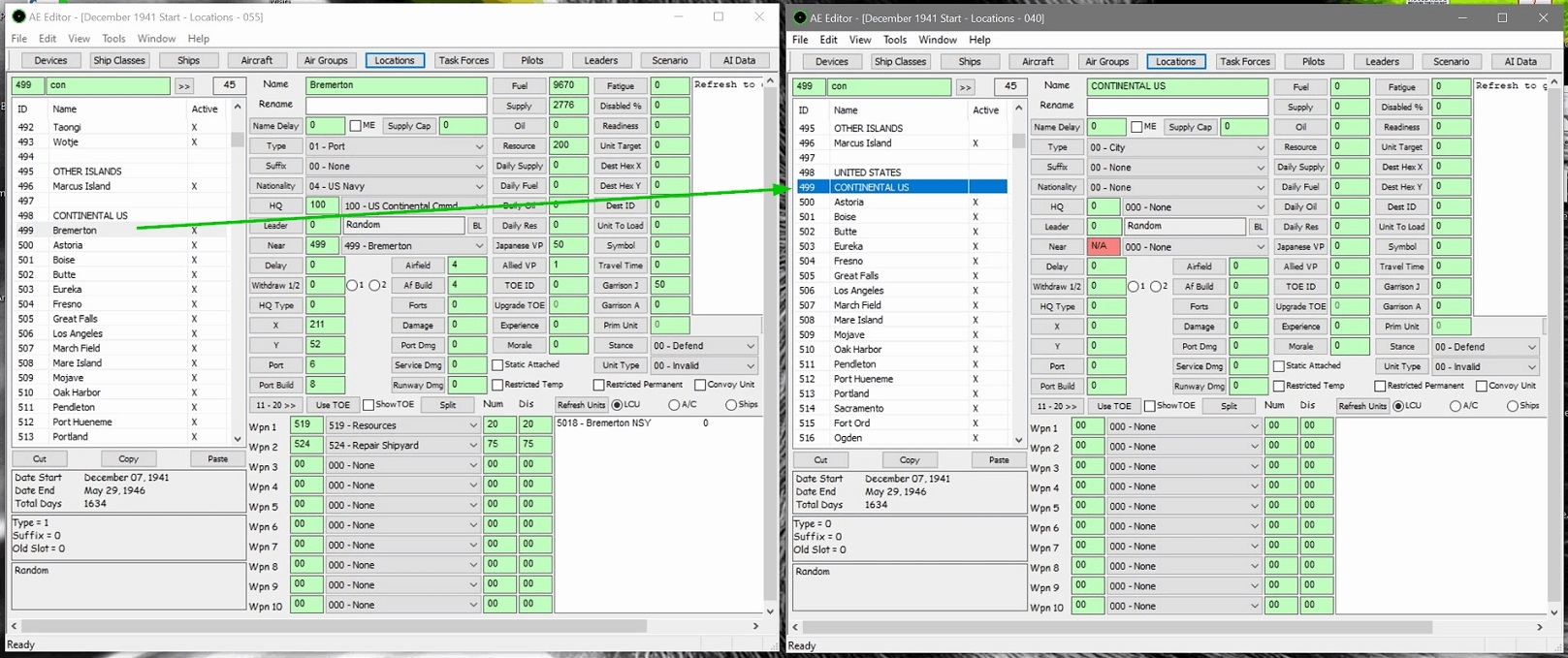
Task: Switch to Leaders tab in right window
Action: (1383, 61)
